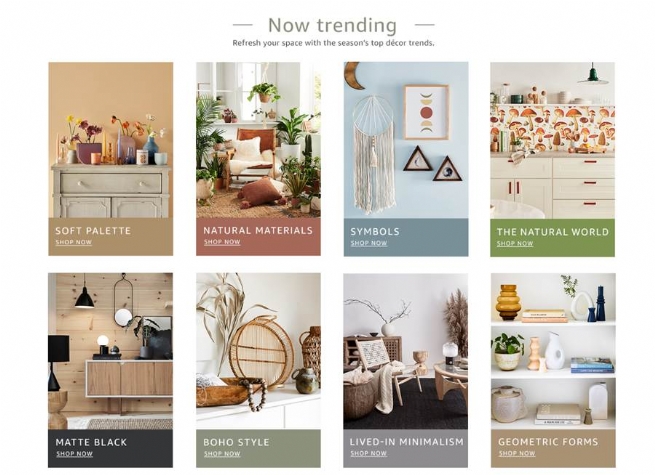Click the Boho Style title text
Viewport: 655px width, 475px height.
[x=236, y=442]
